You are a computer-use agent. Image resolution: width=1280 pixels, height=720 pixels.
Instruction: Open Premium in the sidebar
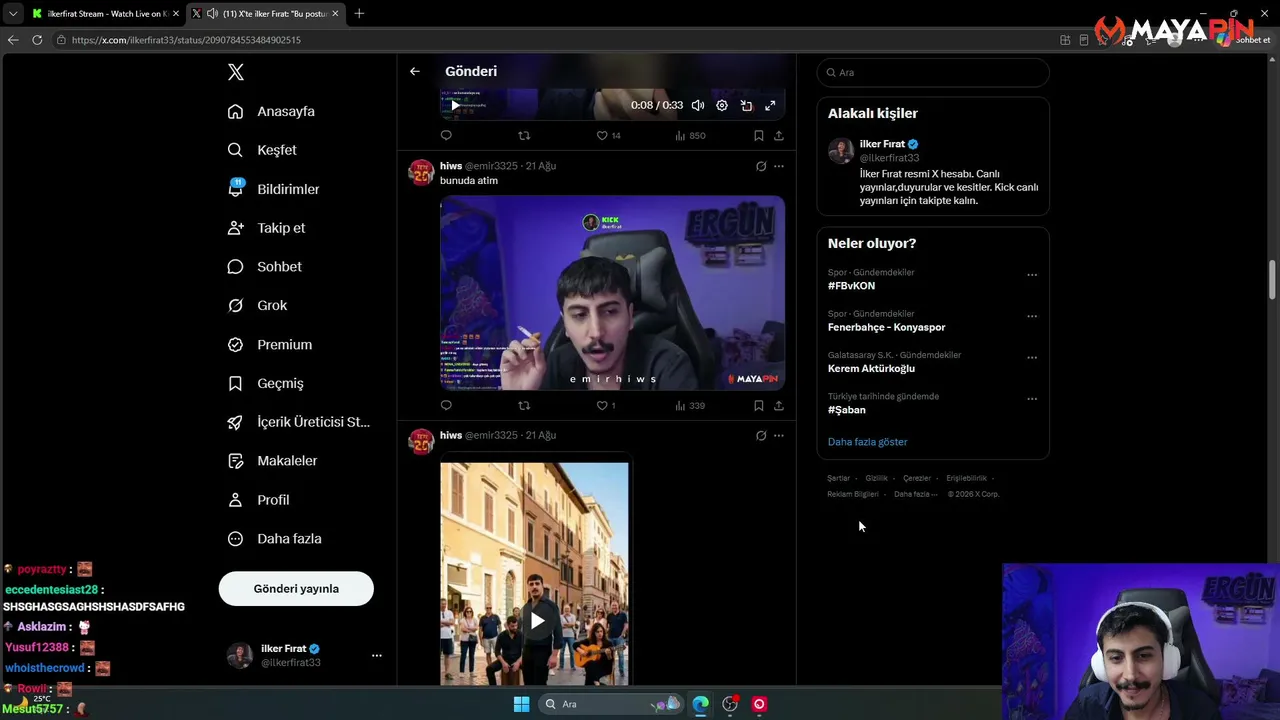click(x=270, y=345)
